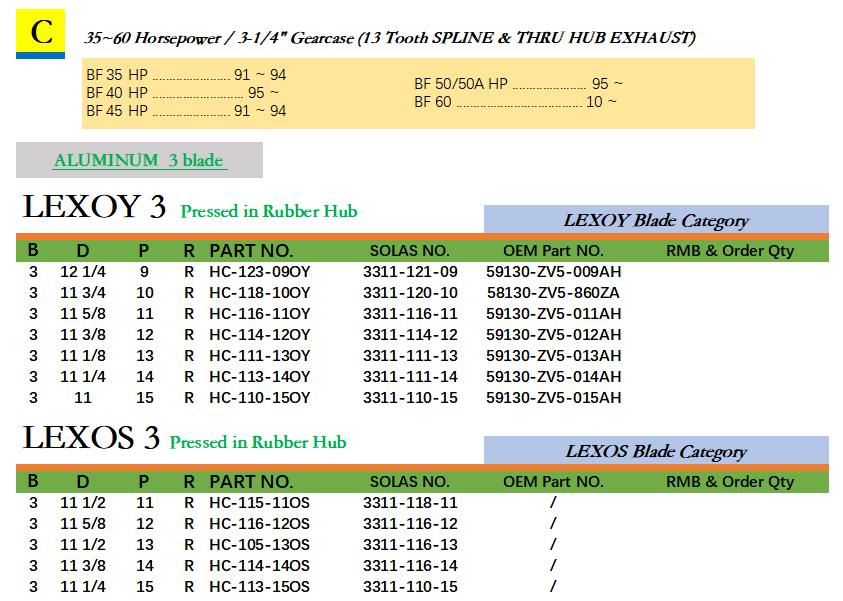Select the LEXOY Blade Category header
Viewport: 843px width, 601px height.
click(656, 220)
